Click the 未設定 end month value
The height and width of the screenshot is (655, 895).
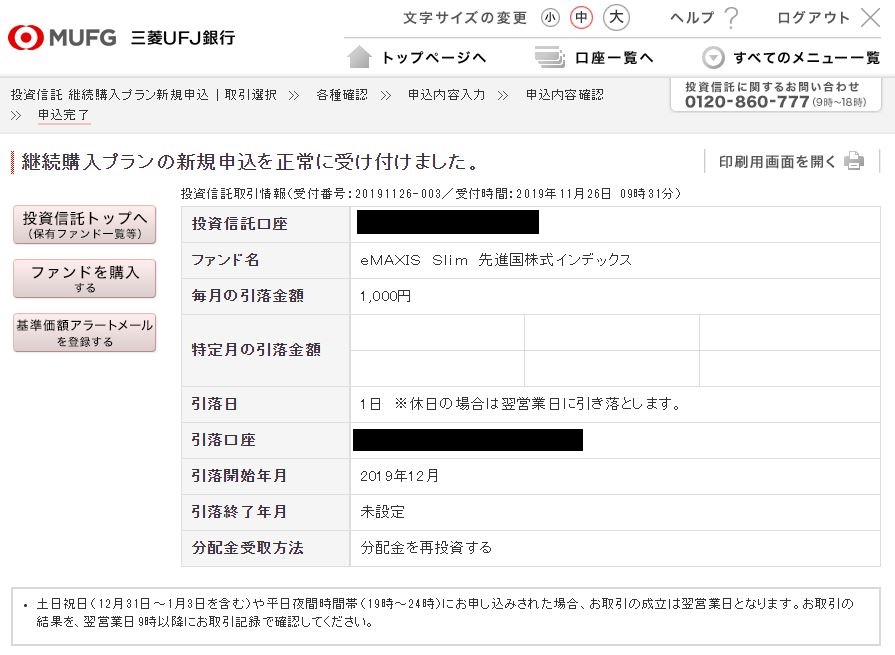382,512
